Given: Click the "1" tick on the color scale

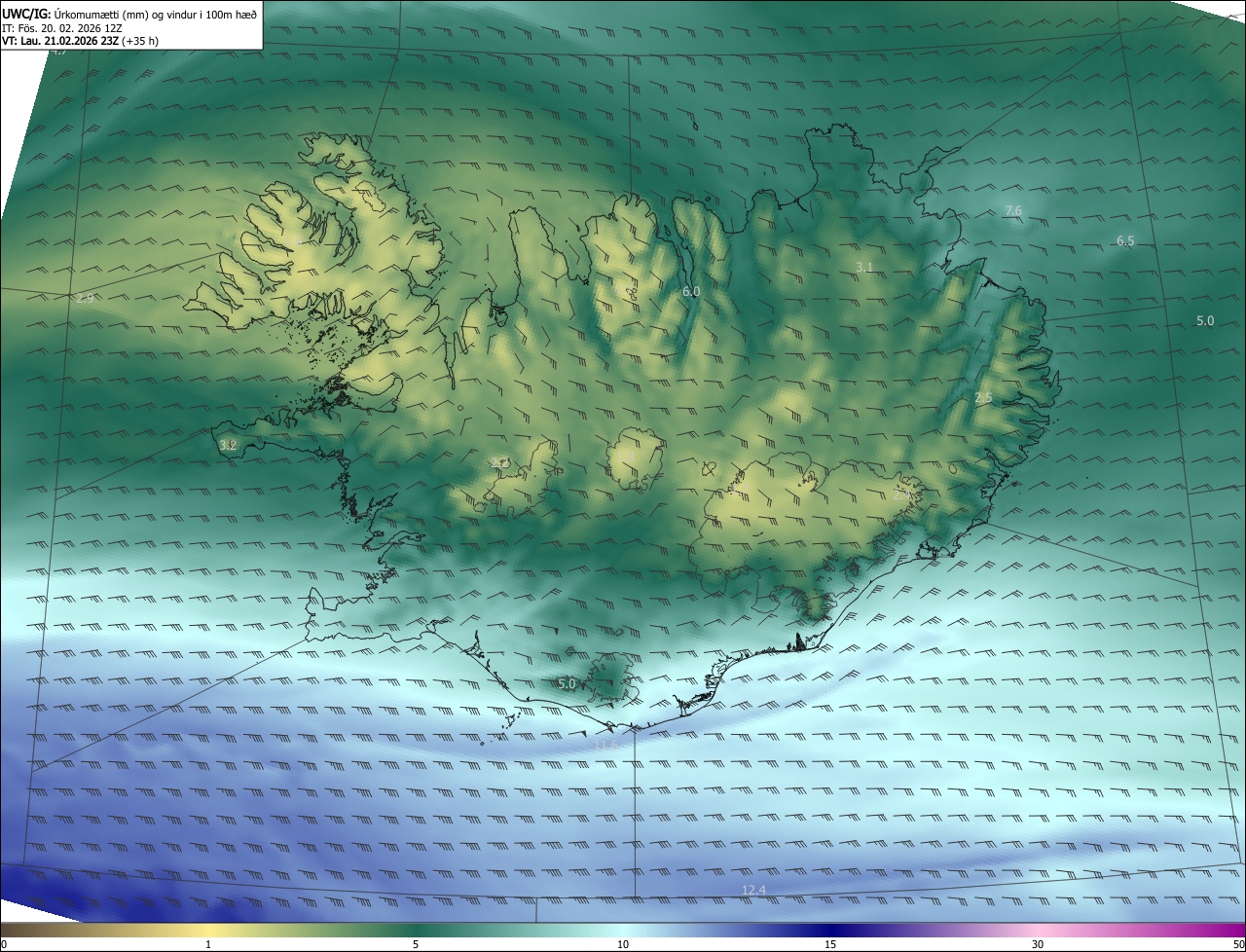Looking at the screenshot, I should tap(208, 944).
